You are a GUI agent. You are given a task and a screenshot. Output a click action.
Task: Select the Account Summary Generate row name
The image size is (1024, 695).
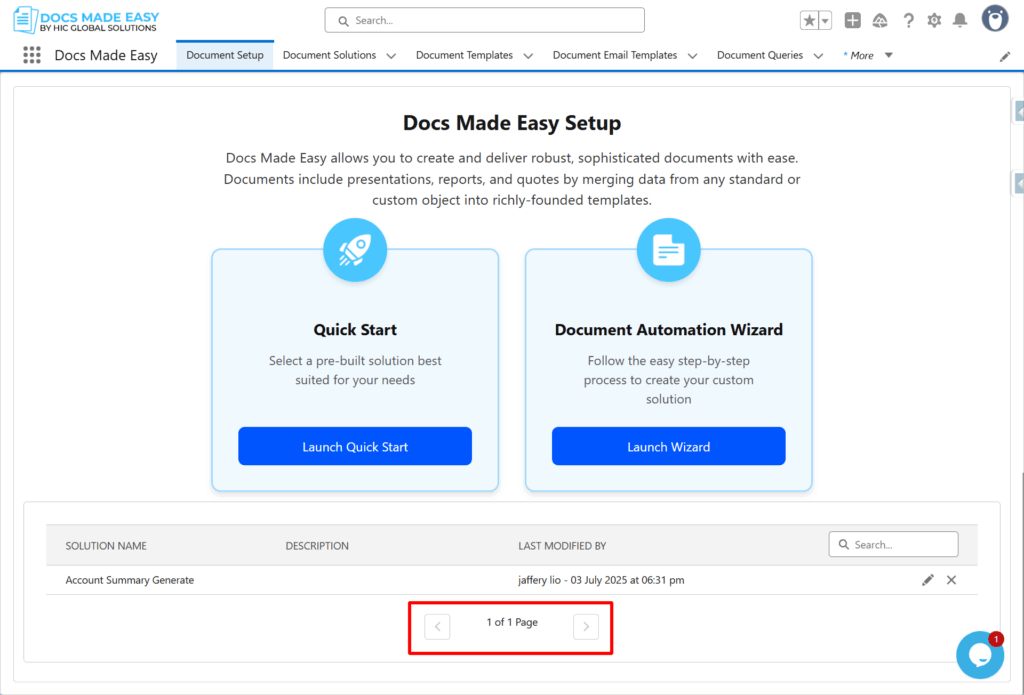point(129,580)
